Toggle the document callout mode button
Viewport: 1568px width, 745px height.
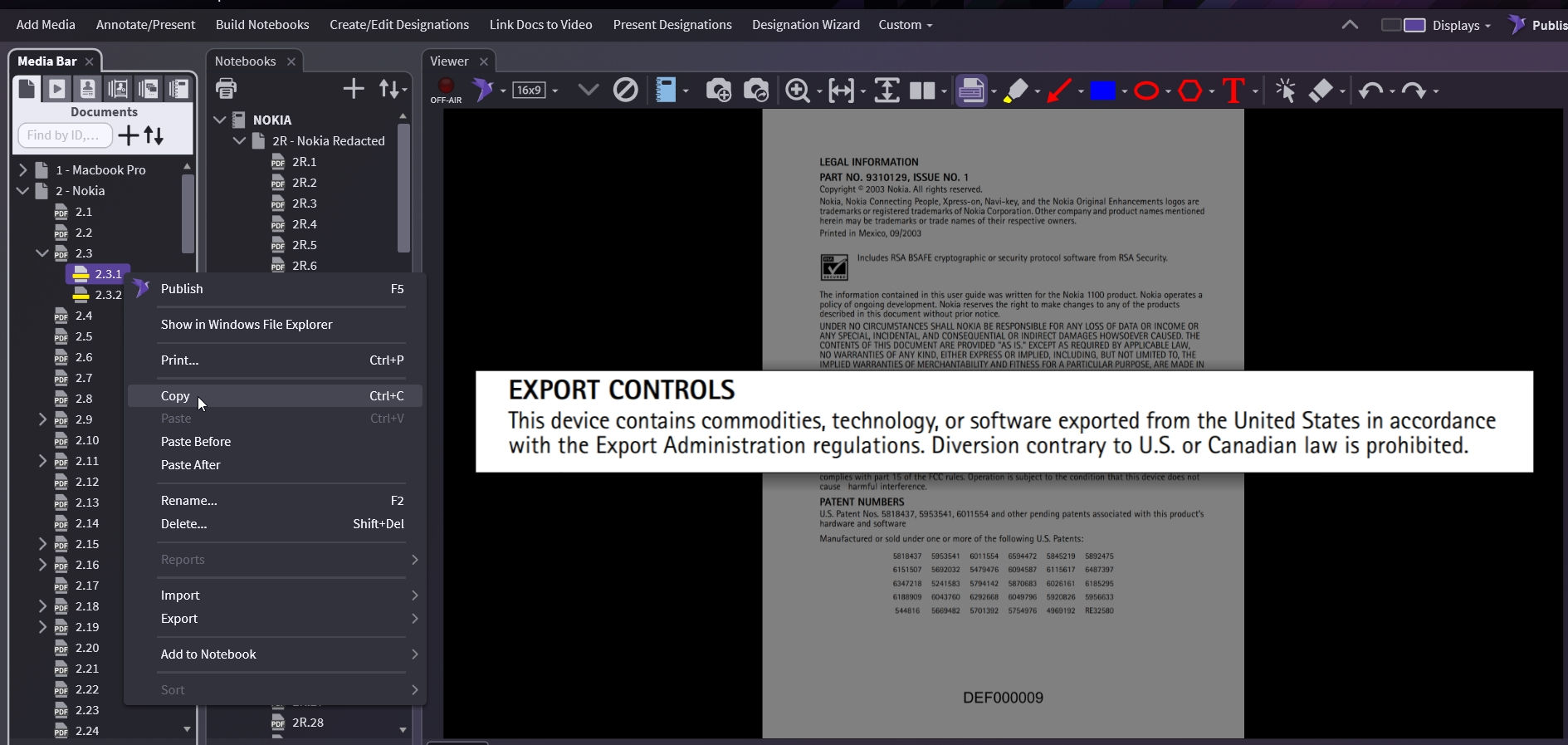tap(970, 91)
